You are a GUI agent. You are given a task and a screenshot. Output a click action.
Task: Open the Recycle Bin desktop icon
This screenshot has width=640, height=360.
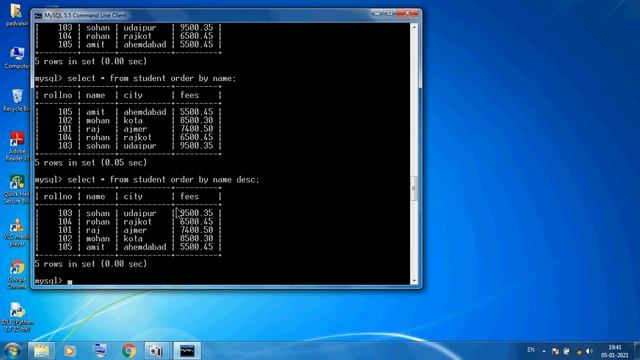tap(17, 100)
